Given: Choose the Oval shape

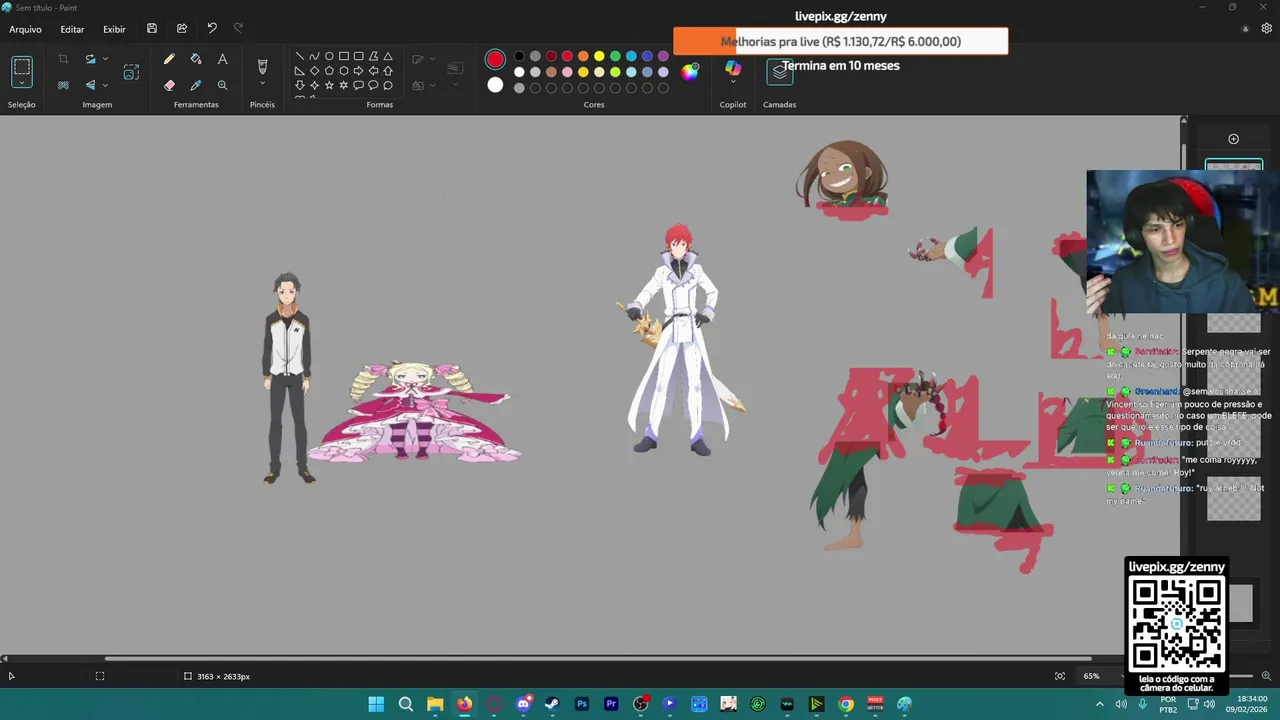Looking at the screenshot, I should pyautogui.click(x=329, y=56).
